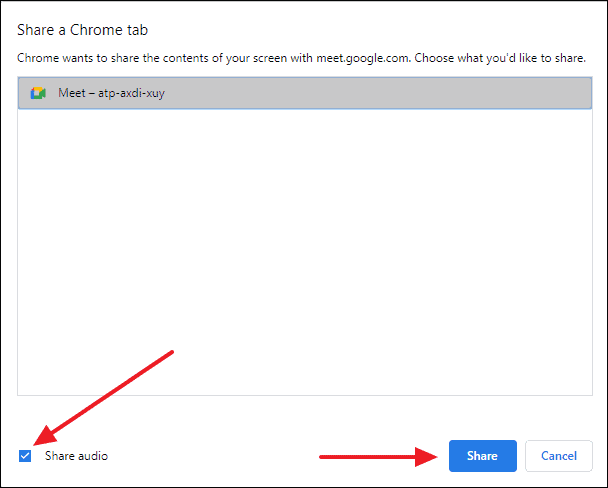Image resolution: width=608 pixels, height=488 pixels.
Task: Click the atp-axdi-xuy meeting code text
Action: click(131, 93)
